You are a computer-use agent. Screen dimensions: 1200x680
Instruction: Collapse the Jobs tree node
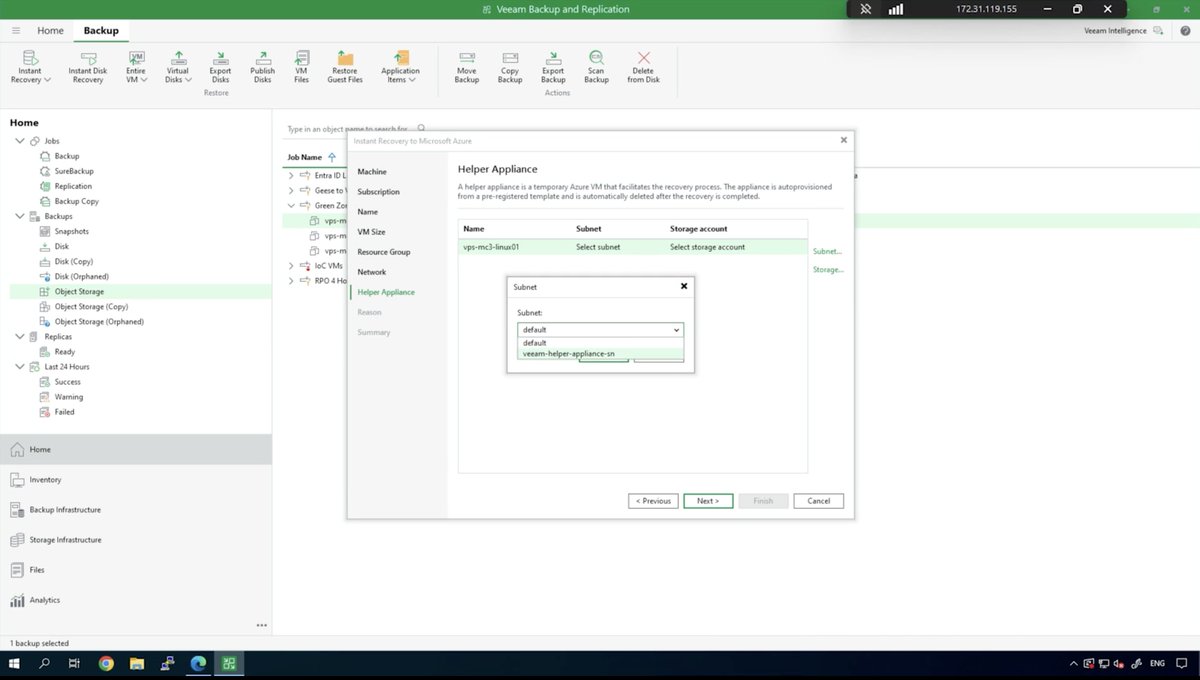pyautogui.click(x=20, y=141)
